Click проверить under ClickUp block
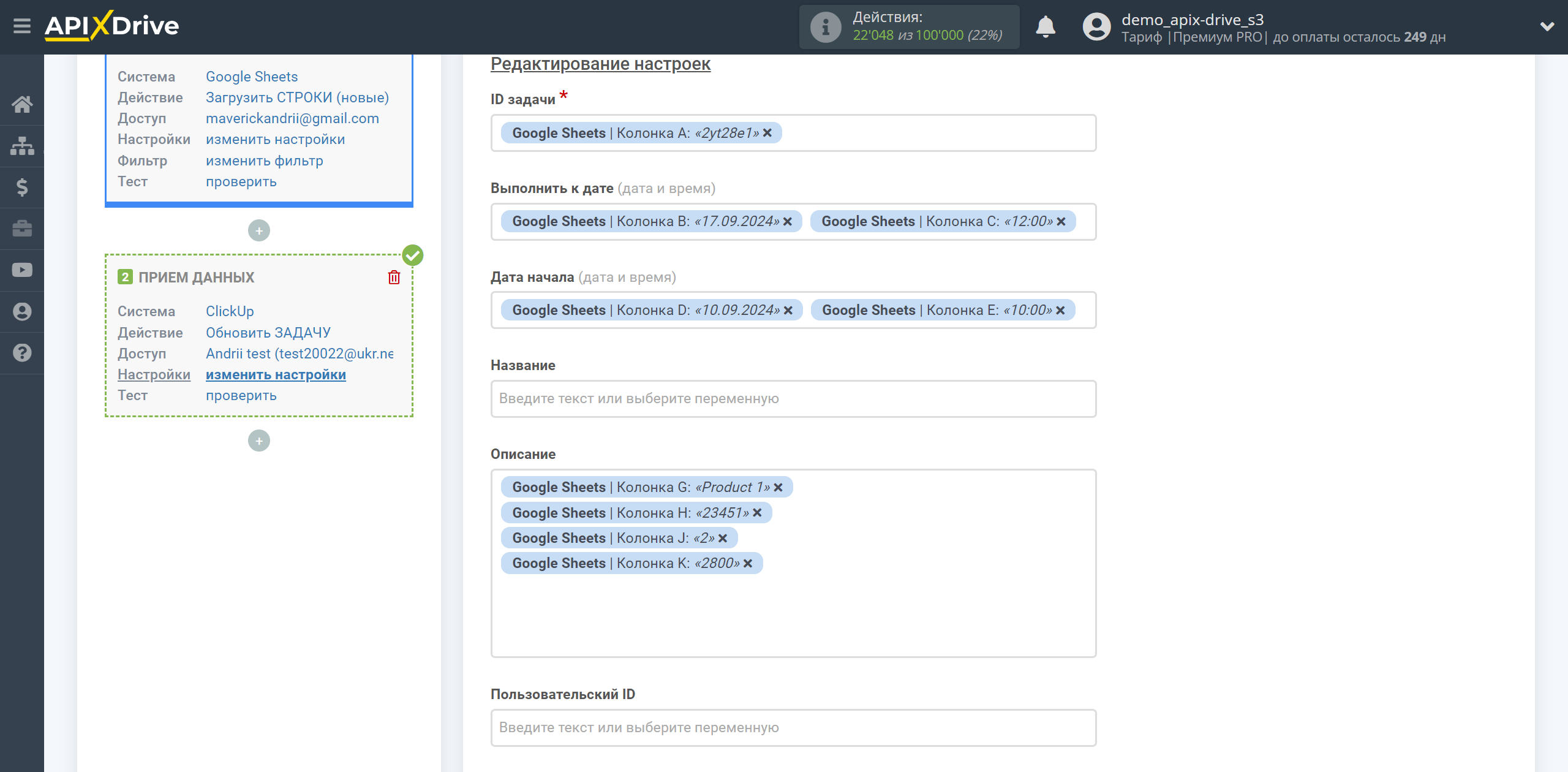 pos(241,395)
